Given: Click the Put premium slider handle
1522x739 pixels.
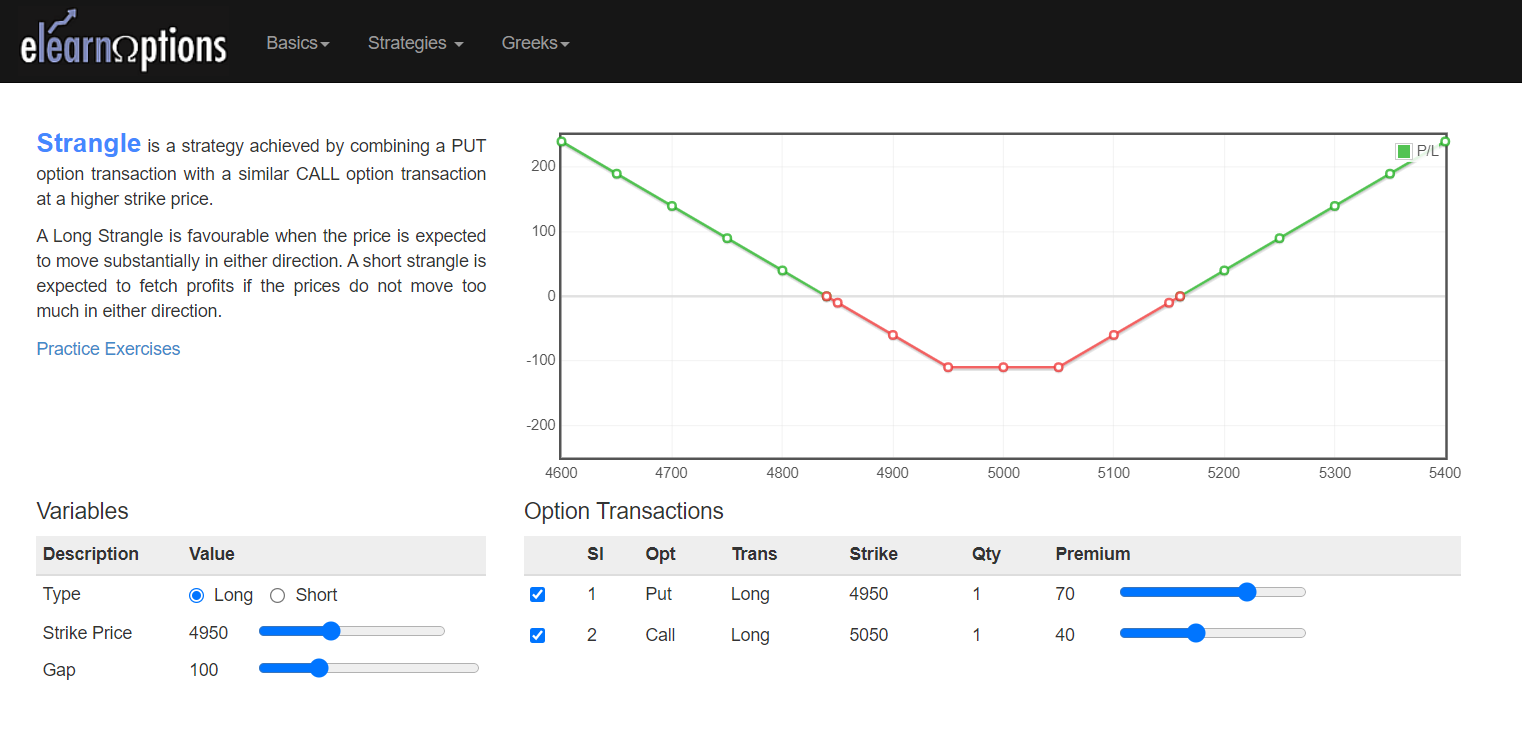Looking at the screenshot, I should point(1246,592).
